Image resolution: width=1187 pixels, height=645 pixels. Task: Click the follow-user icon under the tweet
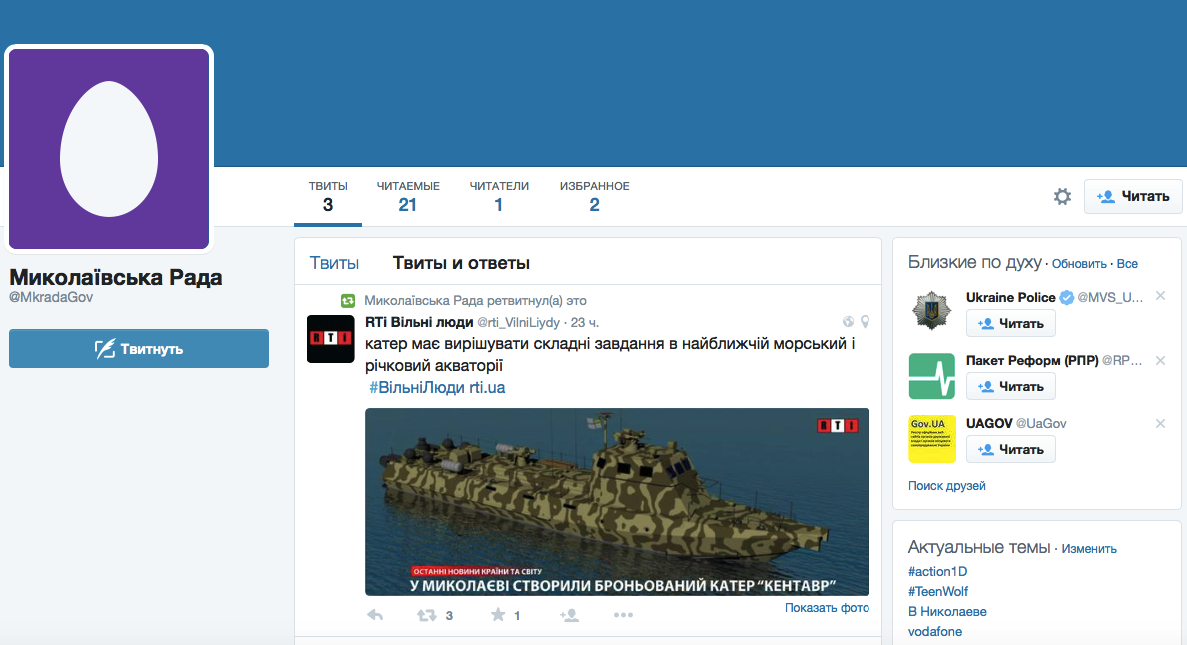click(x=570, y=616)
